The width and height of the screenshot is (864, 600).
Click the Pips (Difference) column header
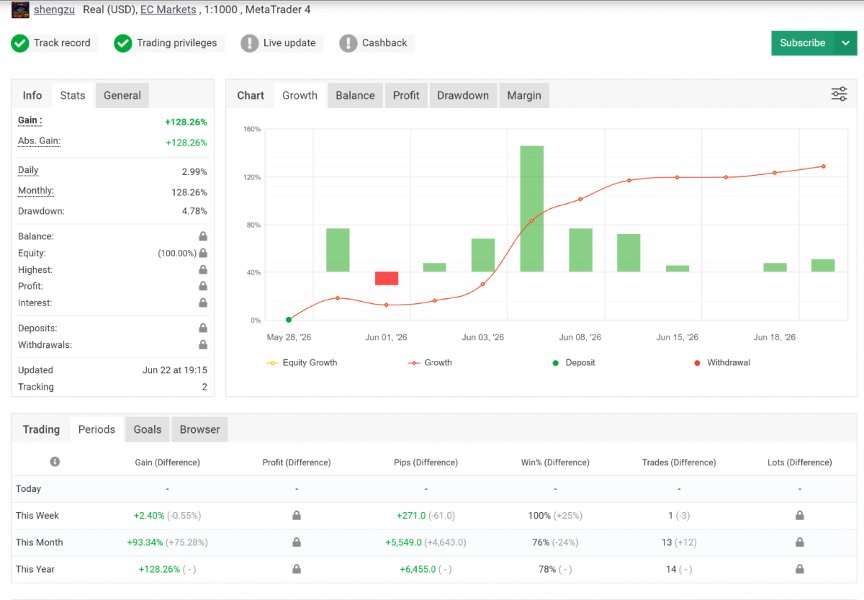(x=426, y=462)
